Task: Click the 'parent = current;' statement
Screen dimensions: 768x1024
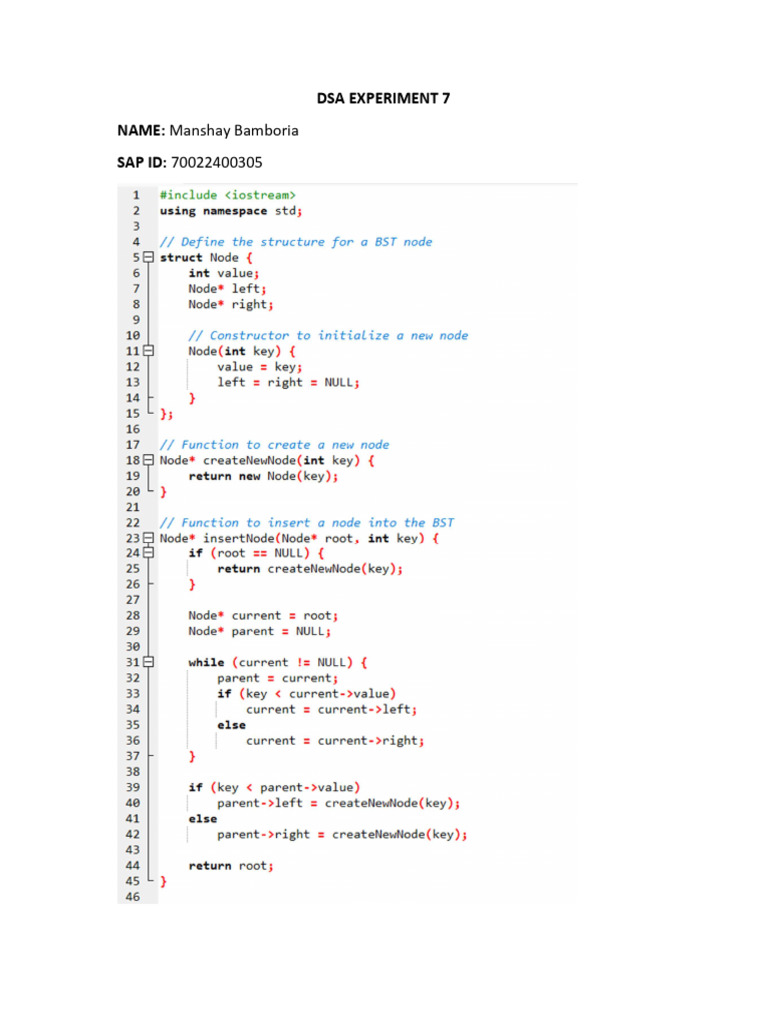Action: click(278, 679)
